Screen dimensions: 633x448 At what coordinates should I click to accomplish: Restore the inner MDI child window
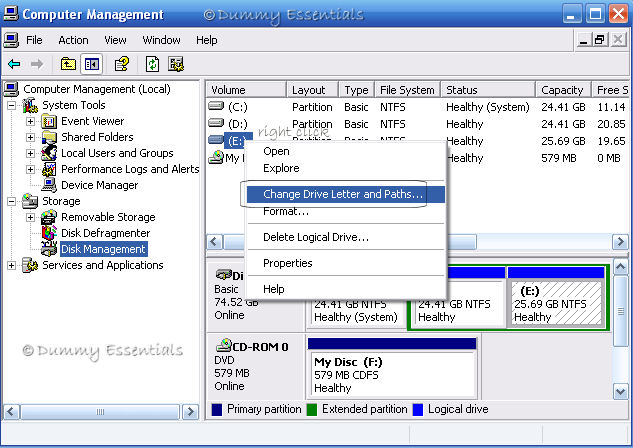point(600,40)
